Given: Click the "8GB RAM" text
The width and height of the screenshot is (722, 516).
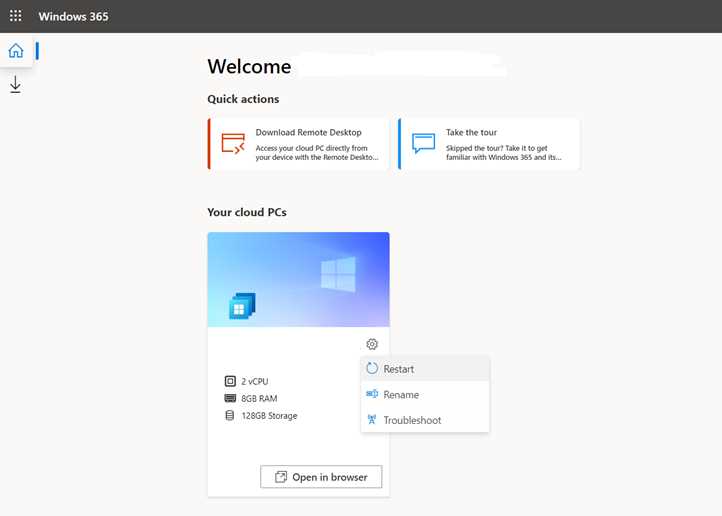Looking at the screenshot, I should (259, 399).
